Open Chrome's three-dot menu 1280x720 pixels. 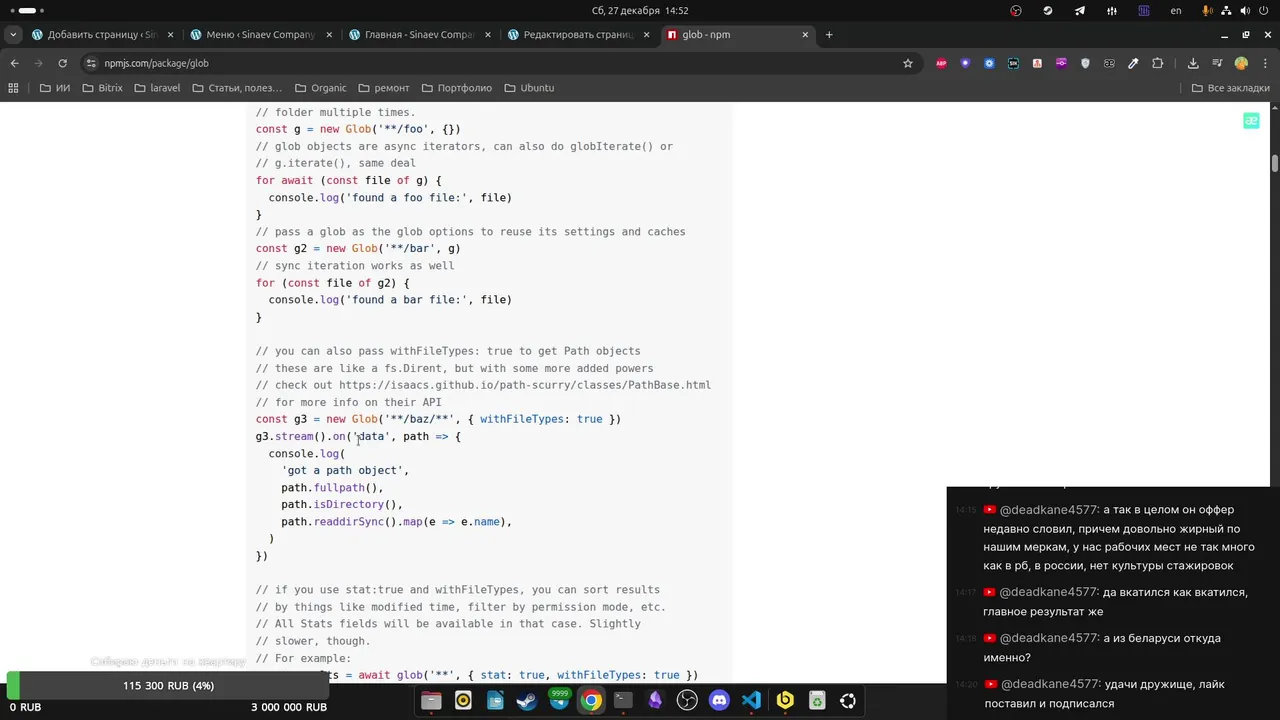(1264, 63)
